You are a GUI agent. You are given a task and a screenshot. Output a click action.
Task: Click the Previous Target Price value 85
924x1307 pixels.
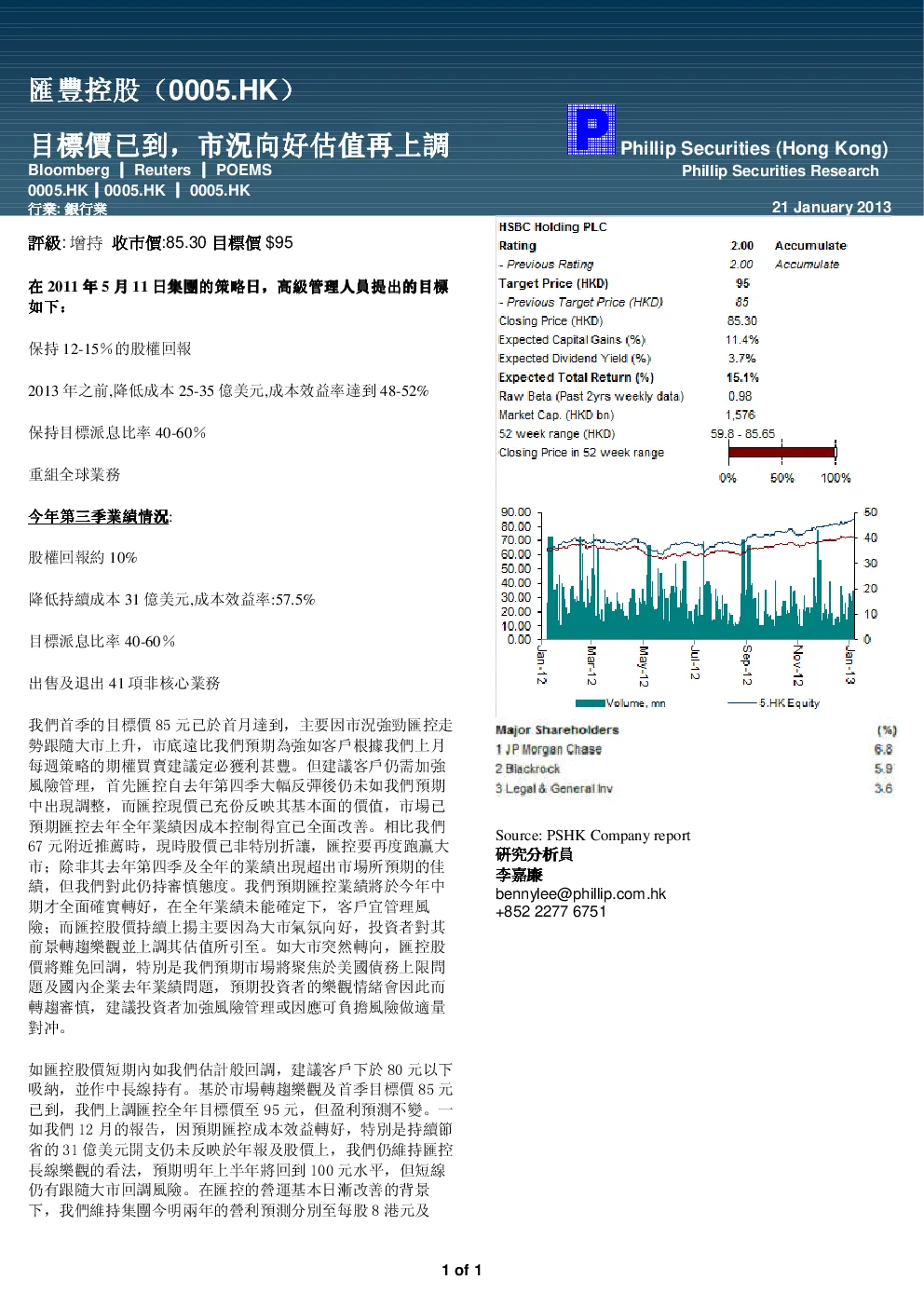click(742, 302)
